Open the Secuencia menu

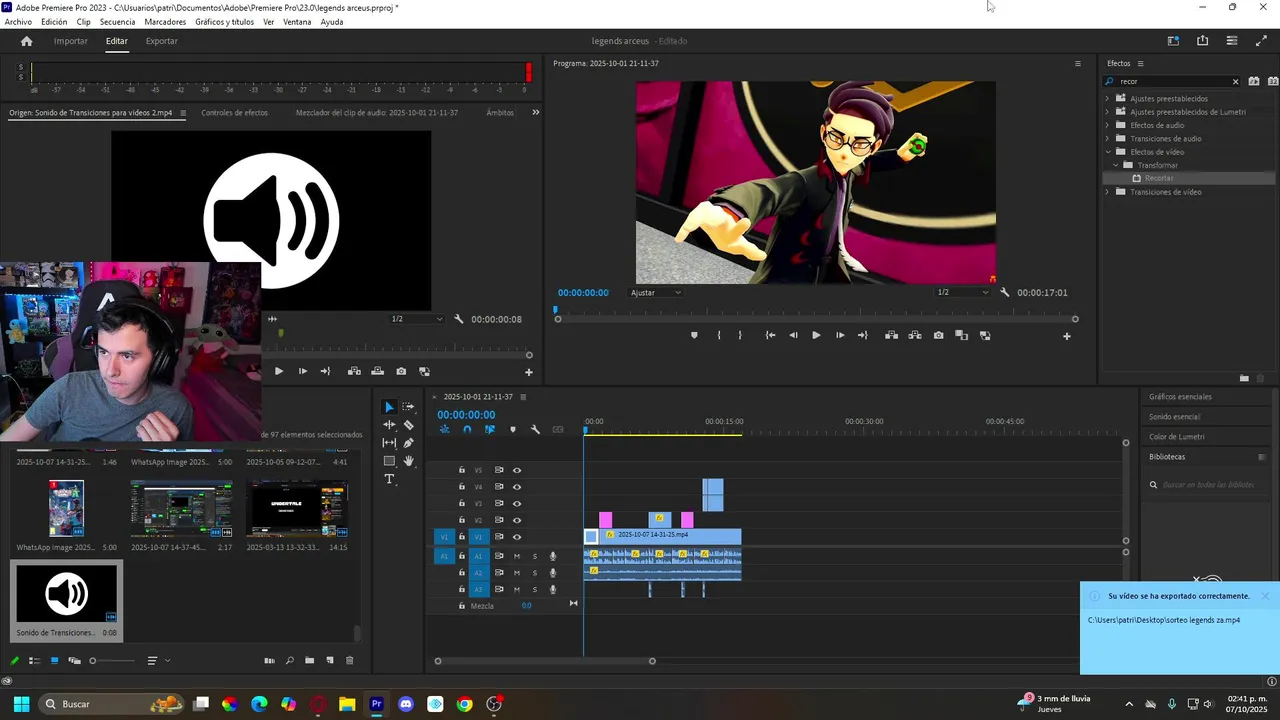tap(117, 22)
